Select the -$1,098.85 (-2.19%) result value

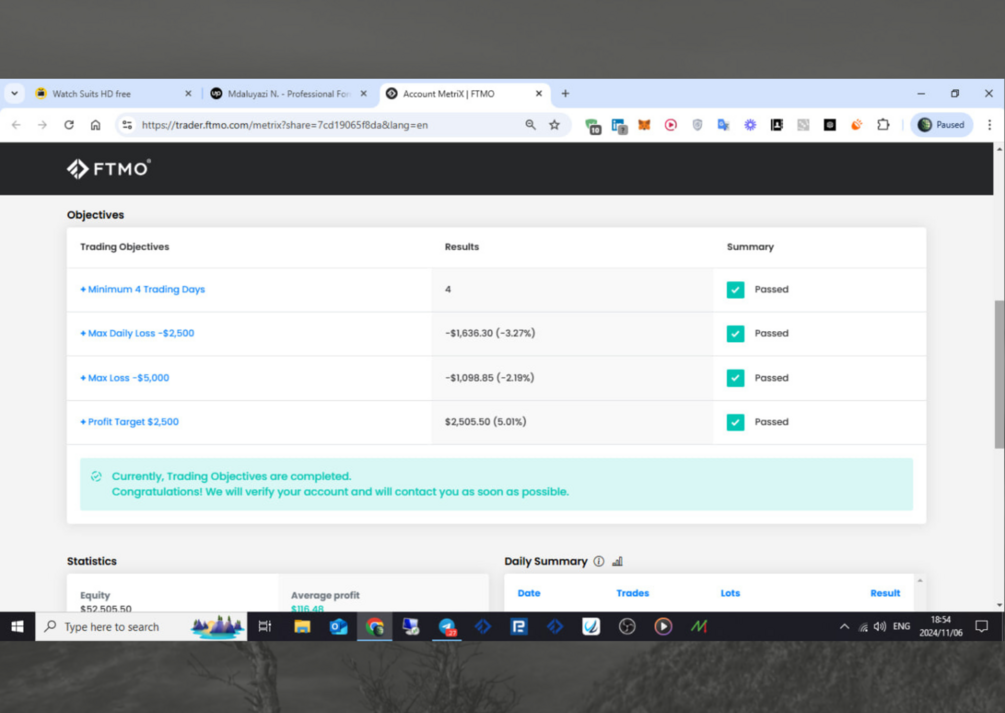point(490,378)
